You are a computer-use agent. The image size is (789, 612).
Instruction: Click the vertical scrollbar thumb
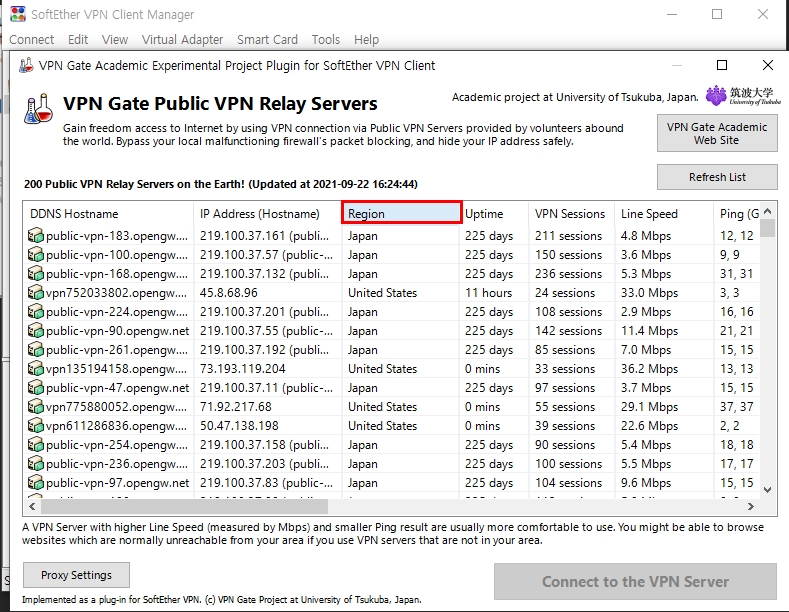pyautogui.click(x=767, y=228)
